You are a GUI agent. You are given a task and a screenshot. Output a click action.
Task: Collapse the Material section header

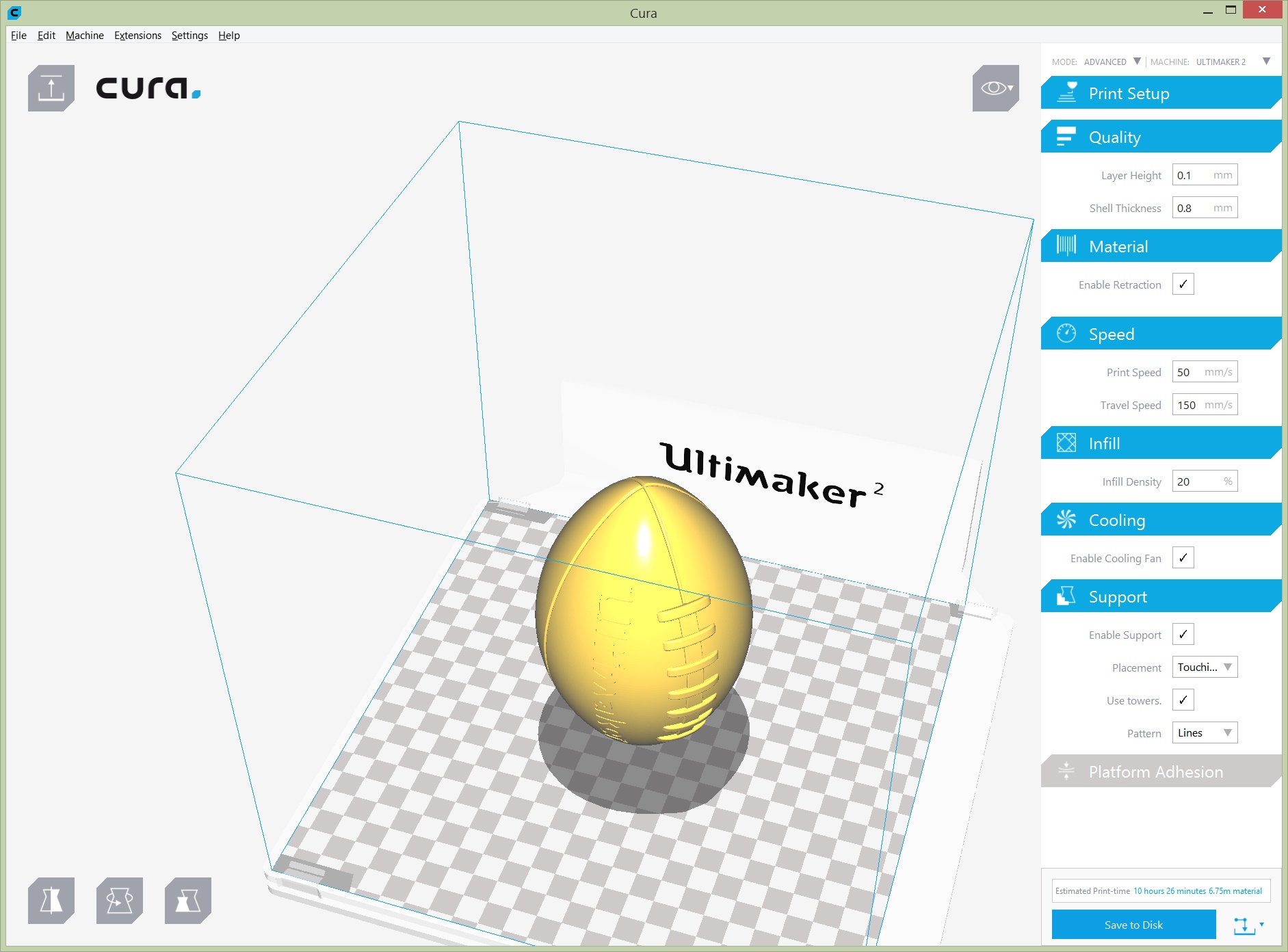(1161, 246)
